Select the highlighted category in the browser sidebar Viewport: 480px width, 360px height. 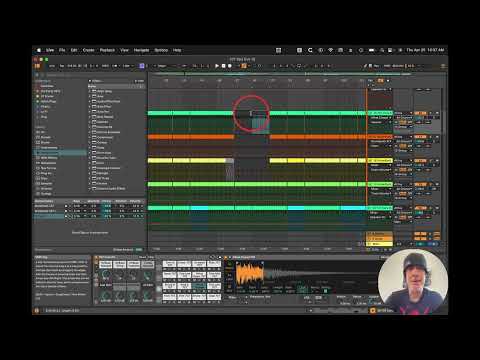pos(61,153)
